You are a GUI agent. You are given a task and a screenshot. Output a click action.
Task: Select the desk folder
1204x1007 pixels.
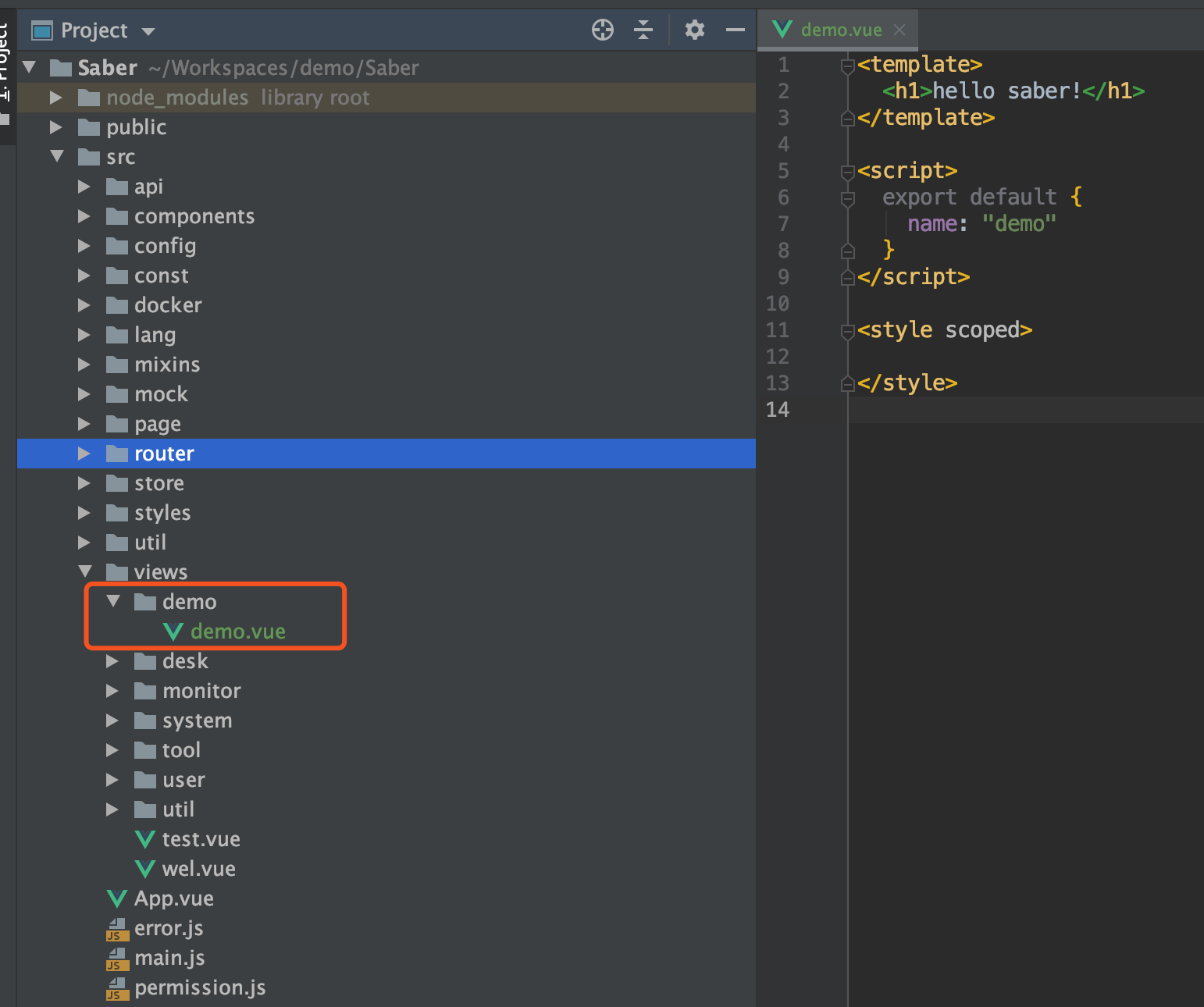coord(386,661)
